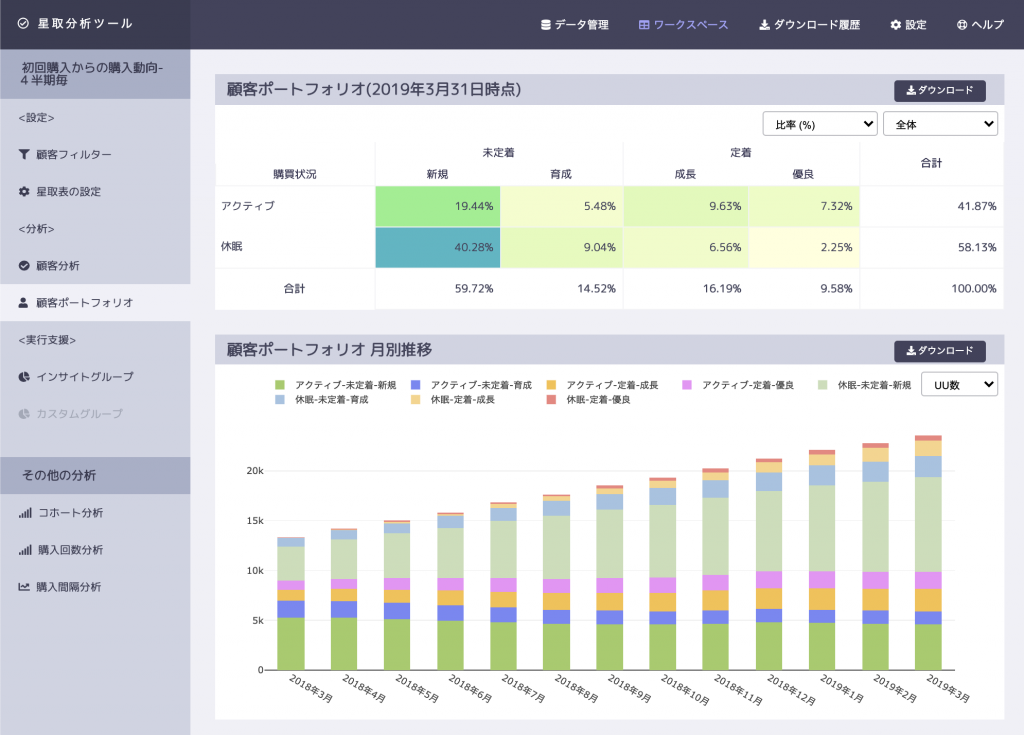Click the blue アクティブ-未定着-育成 legend swatch

[415, 385]
